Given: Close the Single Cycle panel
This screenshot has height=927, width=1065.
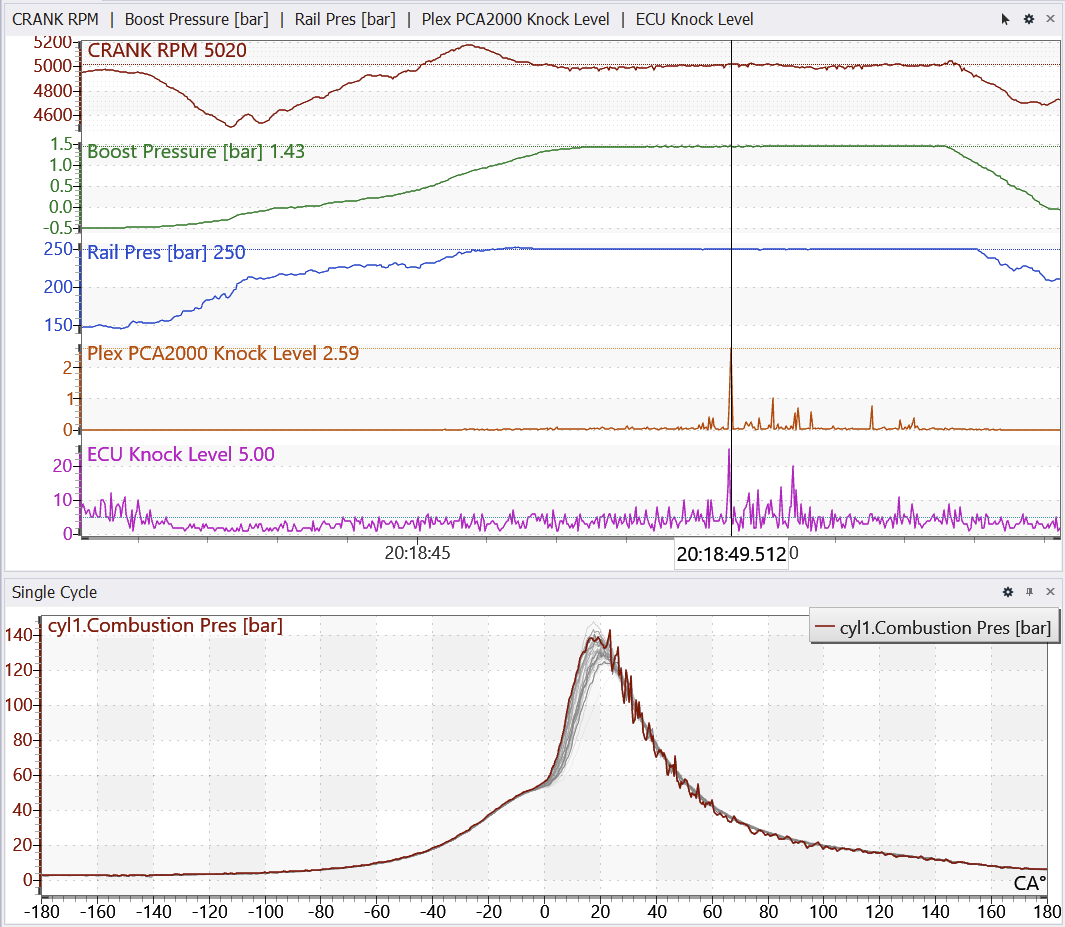Looking at the screenshot, I should click(1050, 593).
